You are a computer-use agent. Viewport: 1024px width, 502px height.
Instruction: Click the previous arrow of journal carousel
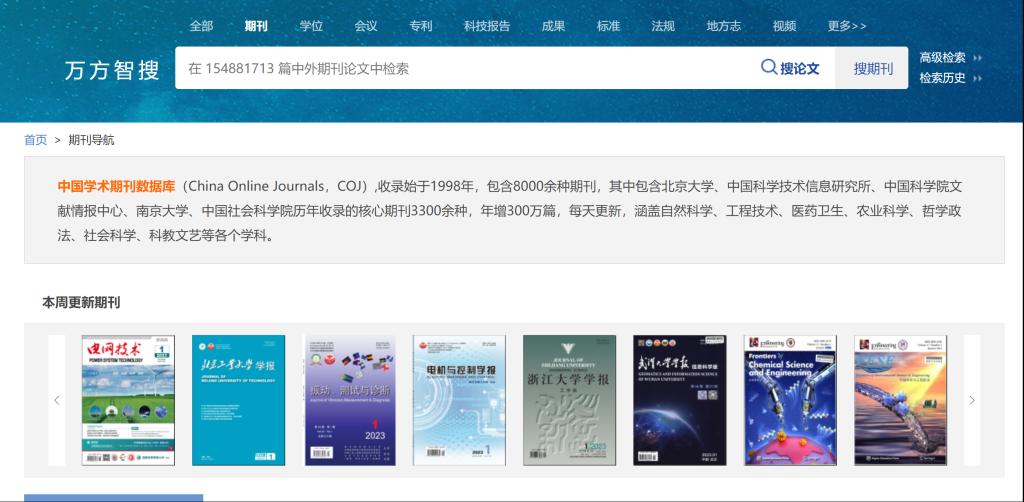57,400
